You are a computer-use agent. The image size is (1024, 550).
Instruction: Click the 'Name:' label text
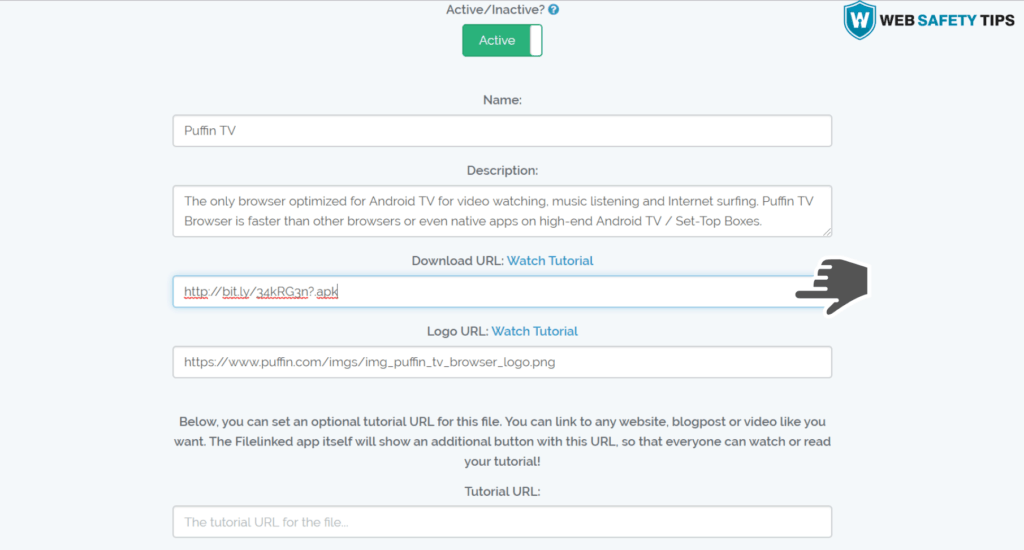coord(502,100)
